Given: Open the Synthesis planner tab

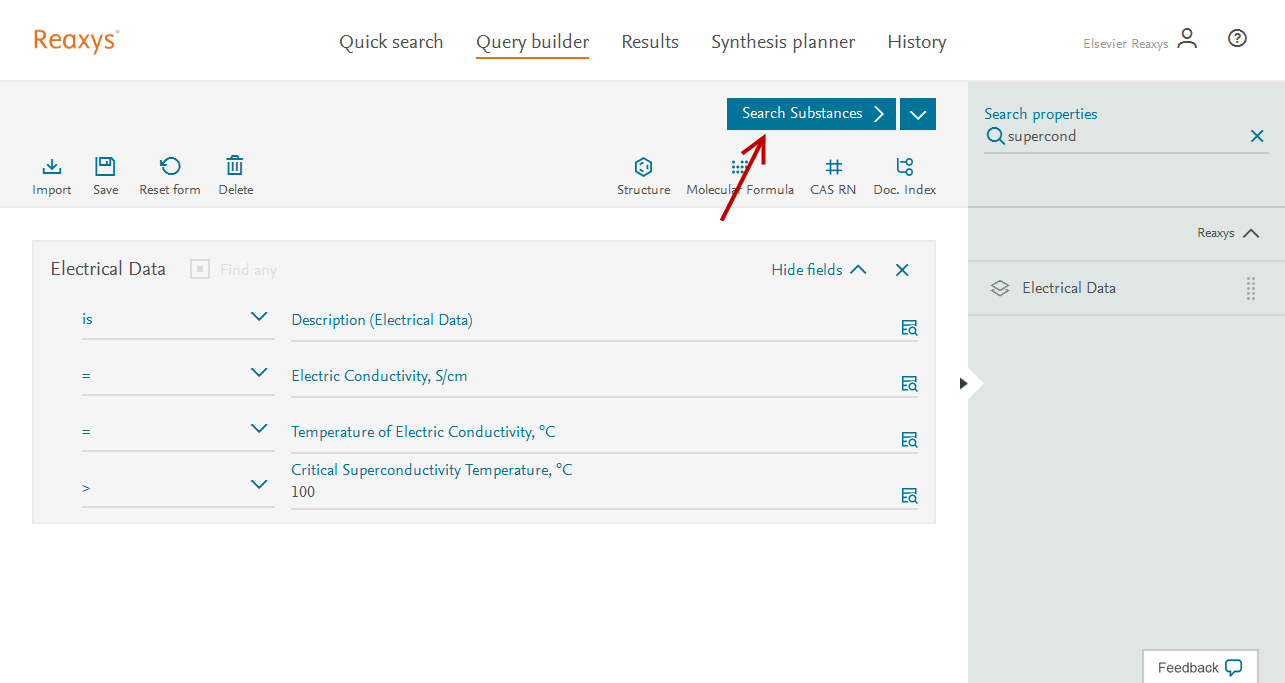Looking at the screenshot, I should [x=783, y=42].
